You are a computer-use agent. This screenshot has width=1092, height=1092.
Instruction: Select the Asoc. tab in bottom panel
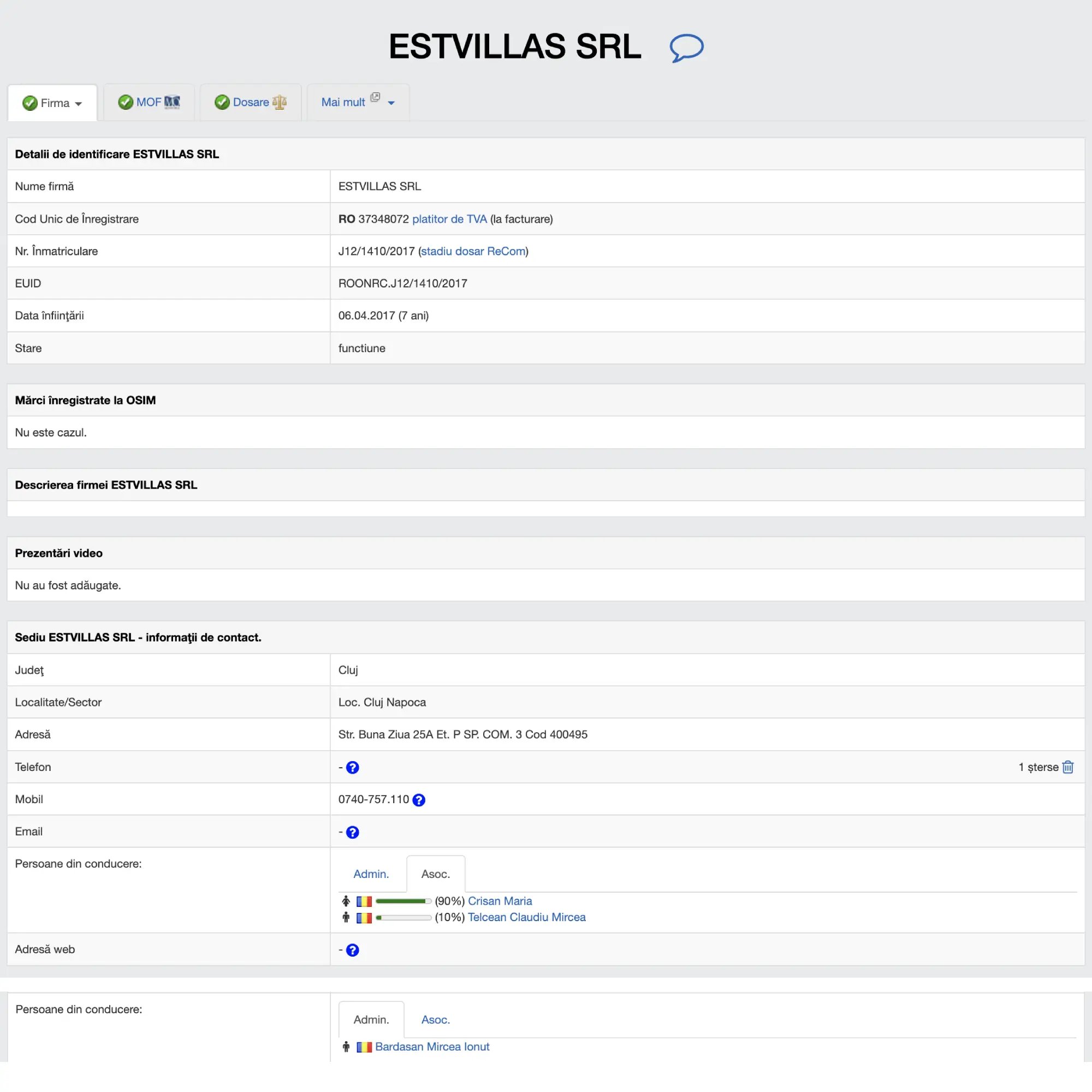click(435, 1019)
